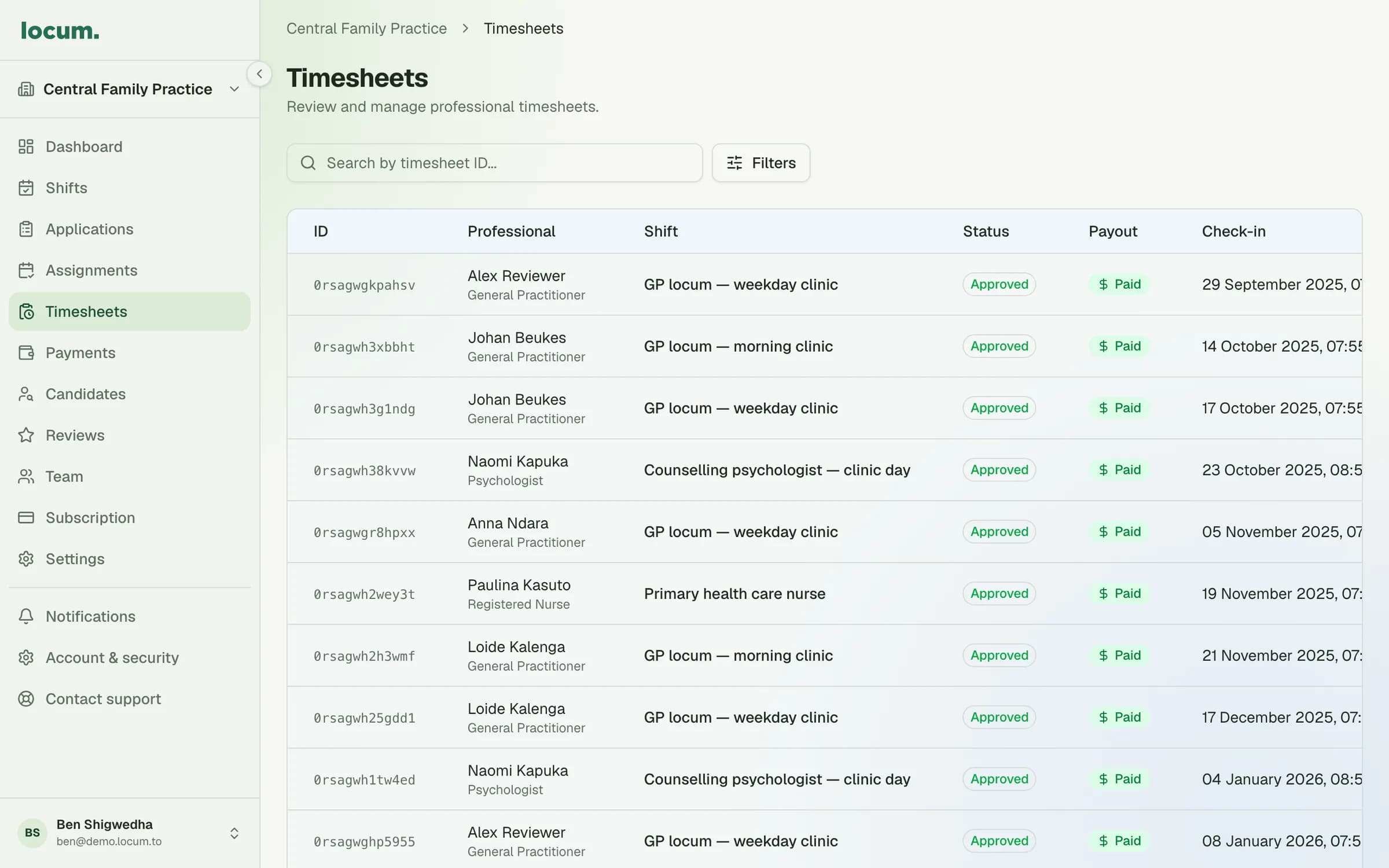Open timesheet 0rsagwh3xbbht
Viewport: 1389px width, 868px height.
[364, 347]
